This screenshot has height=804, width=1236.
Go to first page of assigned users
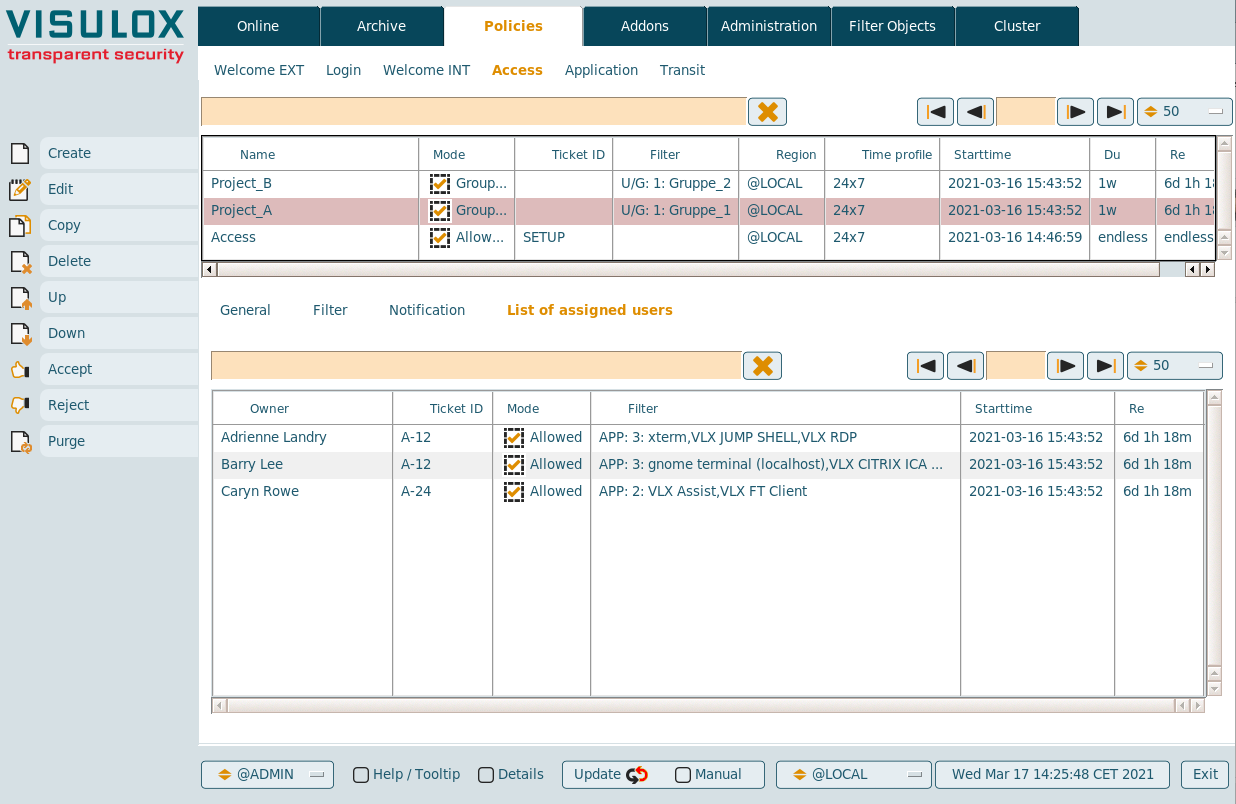(926, 366)
